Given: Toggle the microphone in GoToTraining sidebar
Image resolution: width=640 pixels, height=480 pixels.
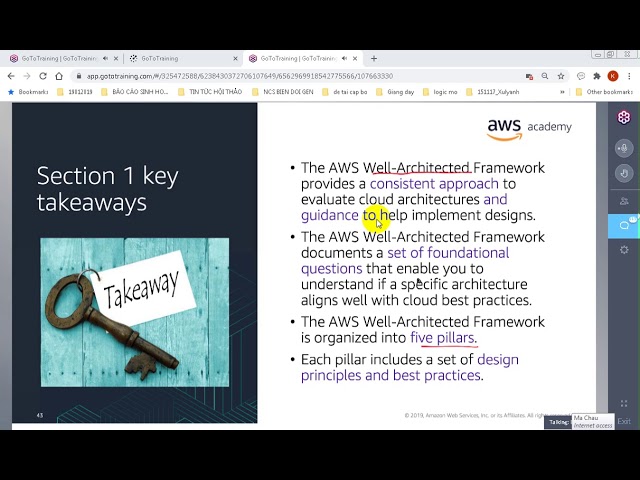Looking at the screenshot, I should 624,148.
